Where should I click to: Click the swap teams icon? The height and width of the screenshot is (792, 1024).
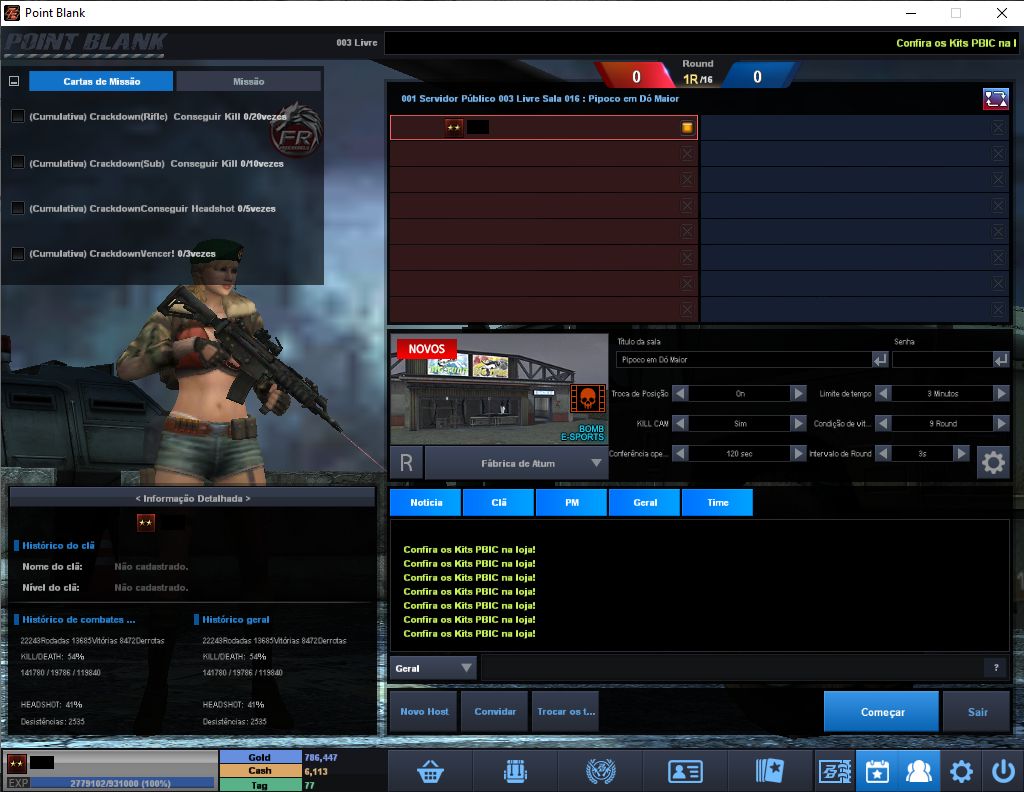(x=996, y=99)
